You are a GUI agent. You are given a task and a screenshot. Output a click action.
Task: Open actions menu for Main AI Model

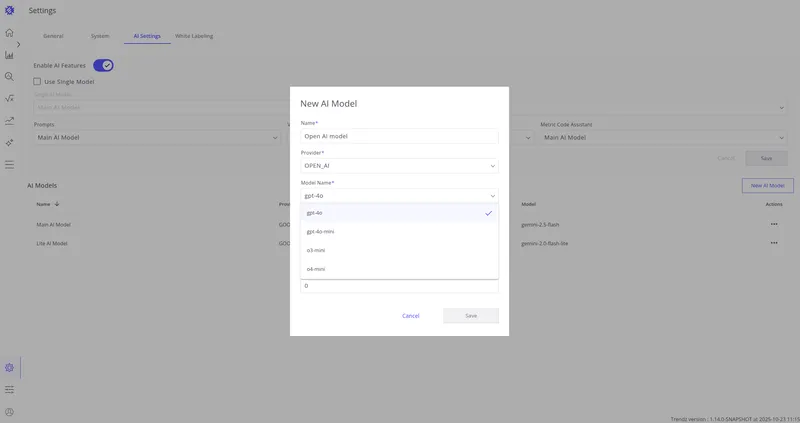tap(774, 224)
